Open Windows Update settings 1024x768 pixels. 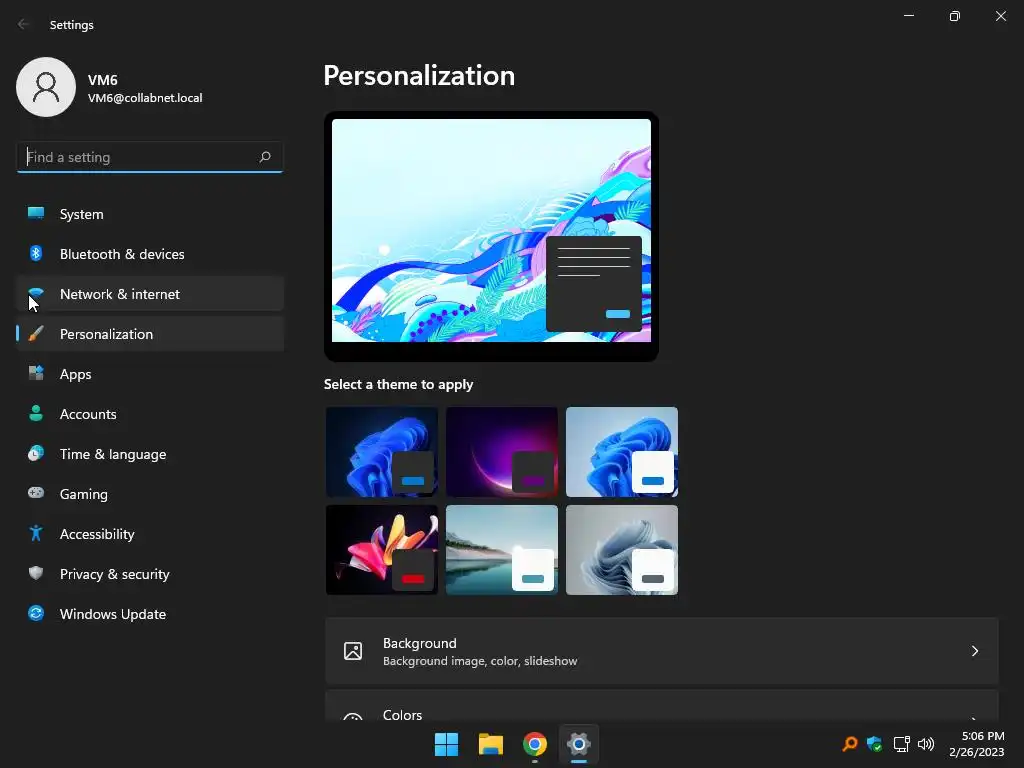tap(150, 614)
